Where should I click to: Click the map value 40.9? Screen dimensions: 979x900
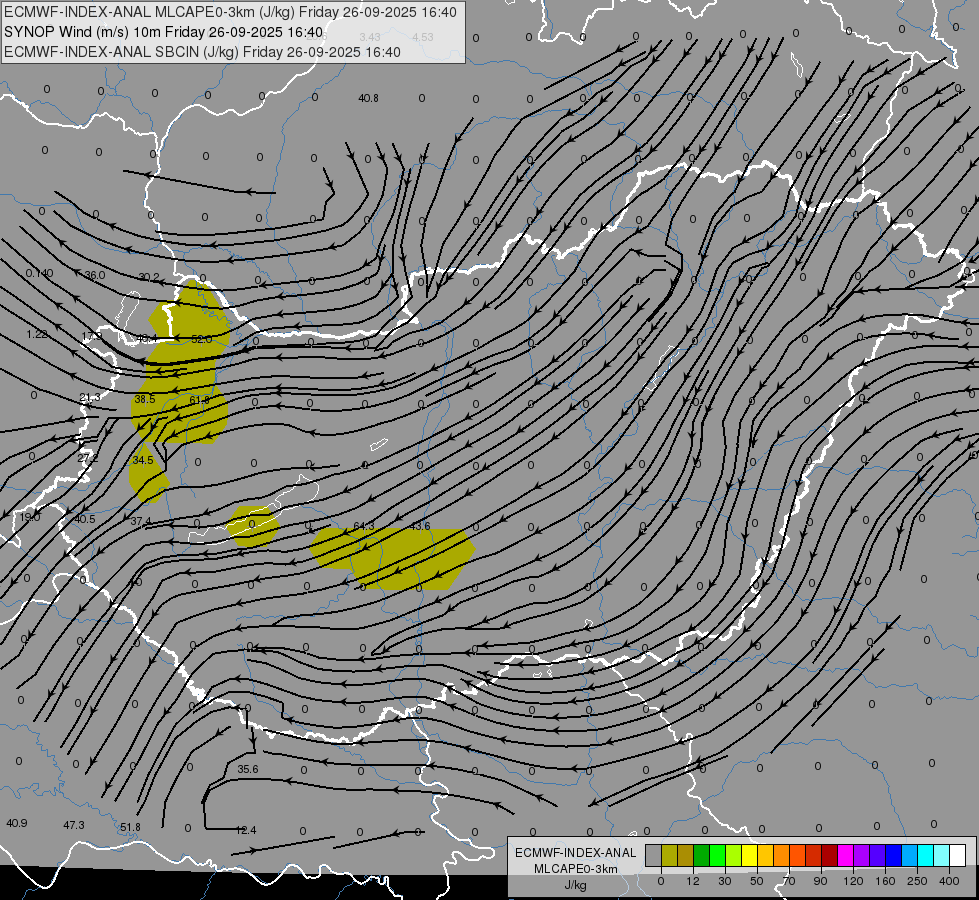tap(17, 823)
